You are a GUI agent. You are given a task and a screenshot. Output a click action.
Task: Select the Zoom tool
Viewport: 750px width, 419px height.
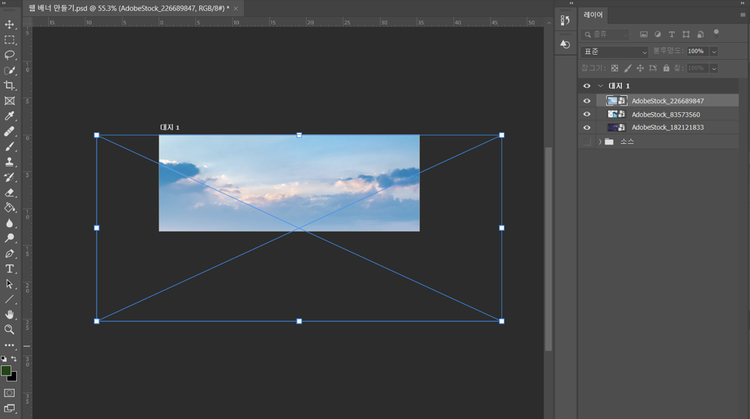pos(10,329)
